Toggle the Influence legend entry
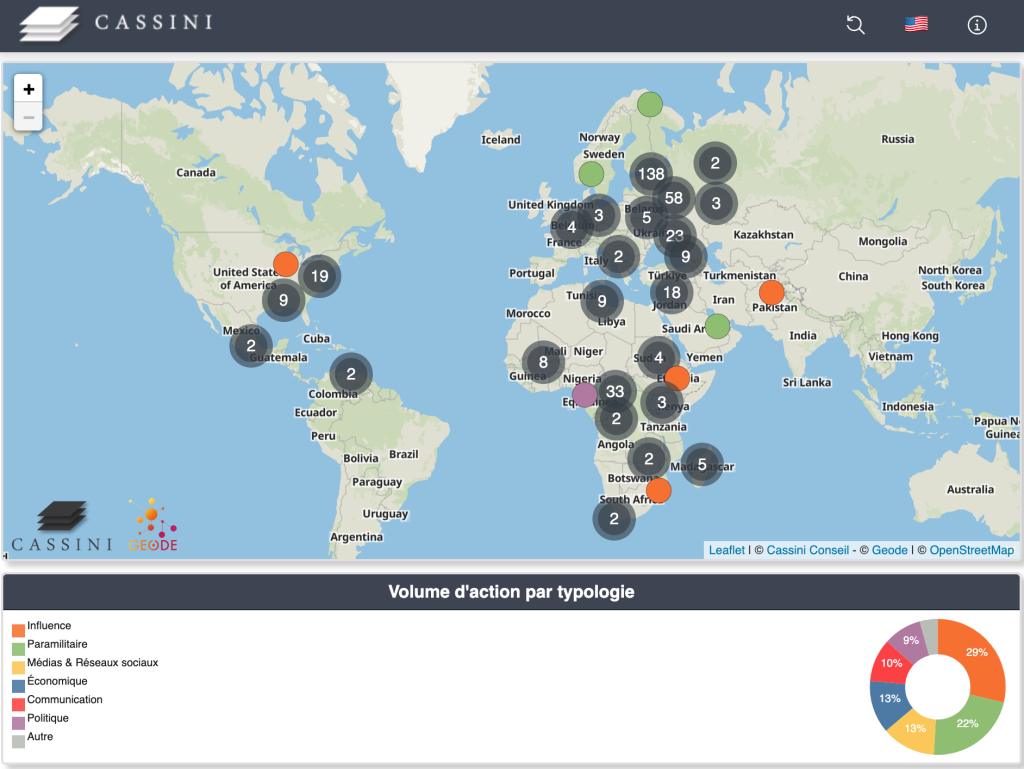The height and width of the screenshot is (769, 1024). tap(45, 626)
